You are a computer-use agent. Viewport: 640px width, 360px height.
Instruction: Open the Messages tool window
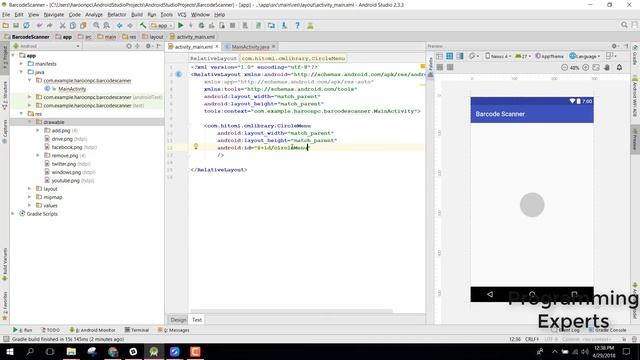[174, 330]
